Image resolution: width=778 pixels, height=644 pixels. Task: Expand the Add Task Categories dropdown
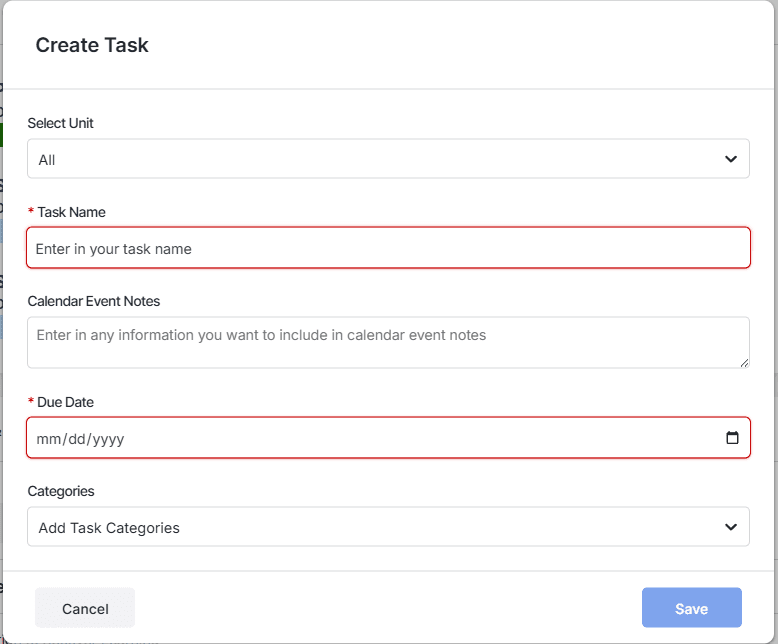click(x=388, y=526)
